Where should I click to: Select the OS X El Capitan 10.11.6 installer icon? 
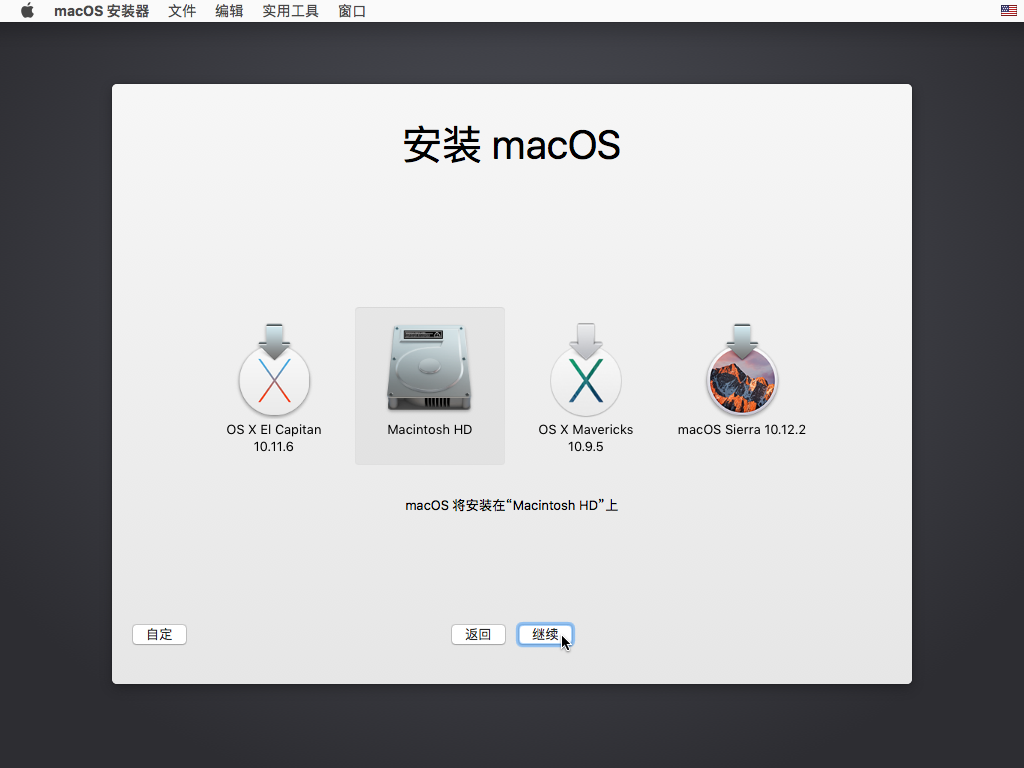tap(274, 370)
